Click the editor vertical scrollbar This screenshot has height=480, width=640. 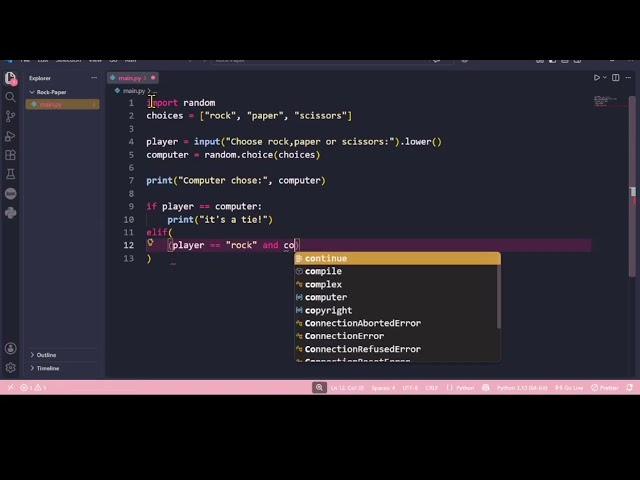pos(632,187)
